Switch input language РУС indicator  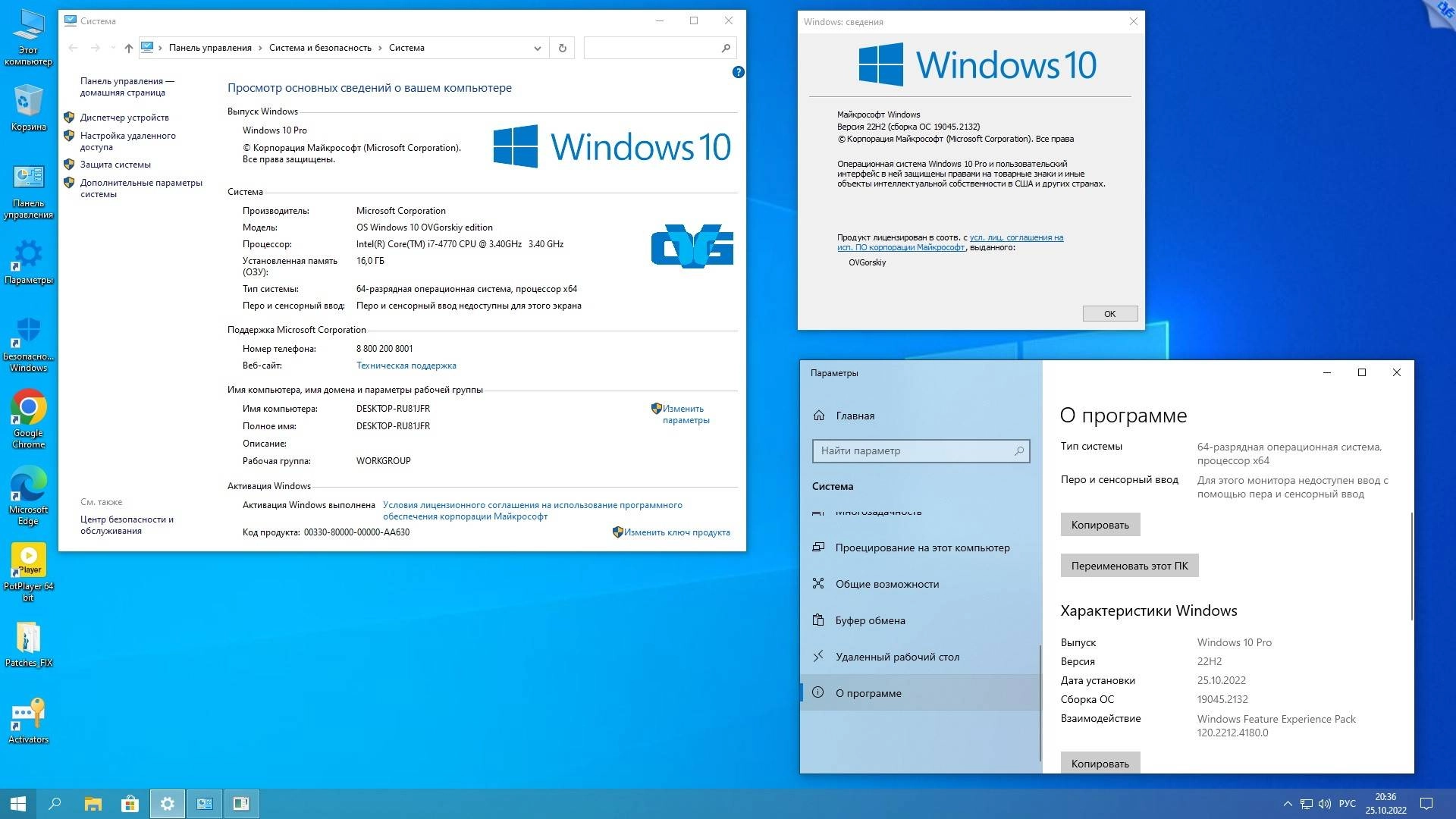[x=1348, y=804]
